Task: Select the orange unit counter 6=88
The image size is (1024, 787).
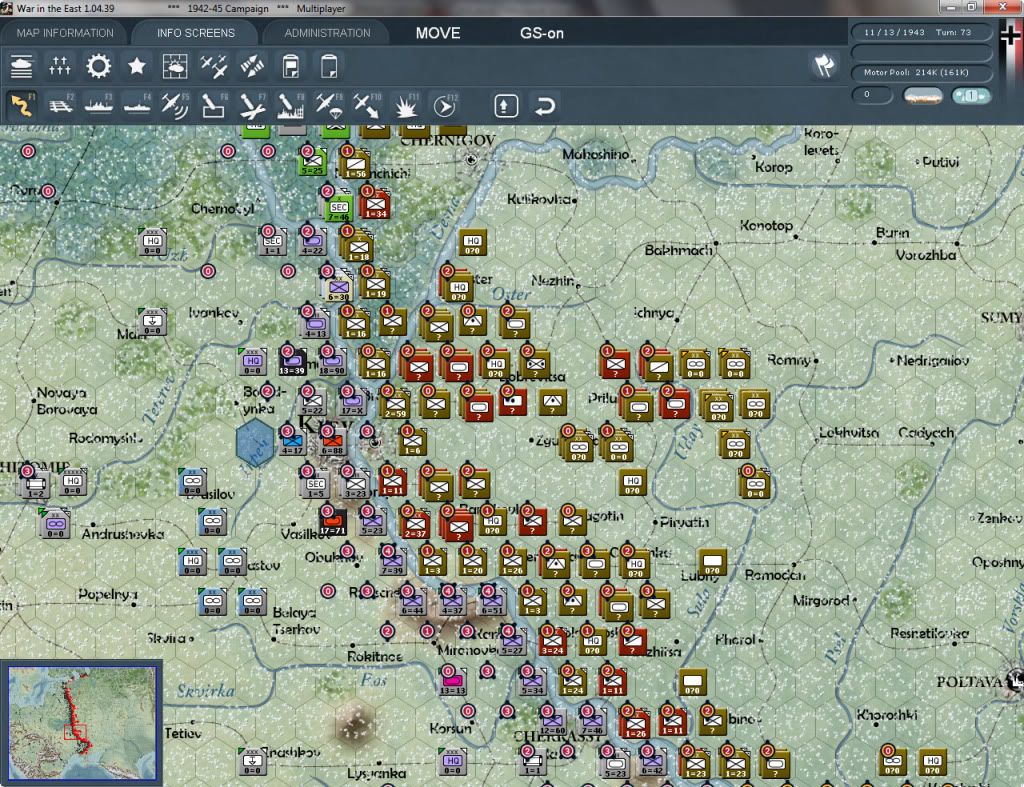Action: click(332, 442)
